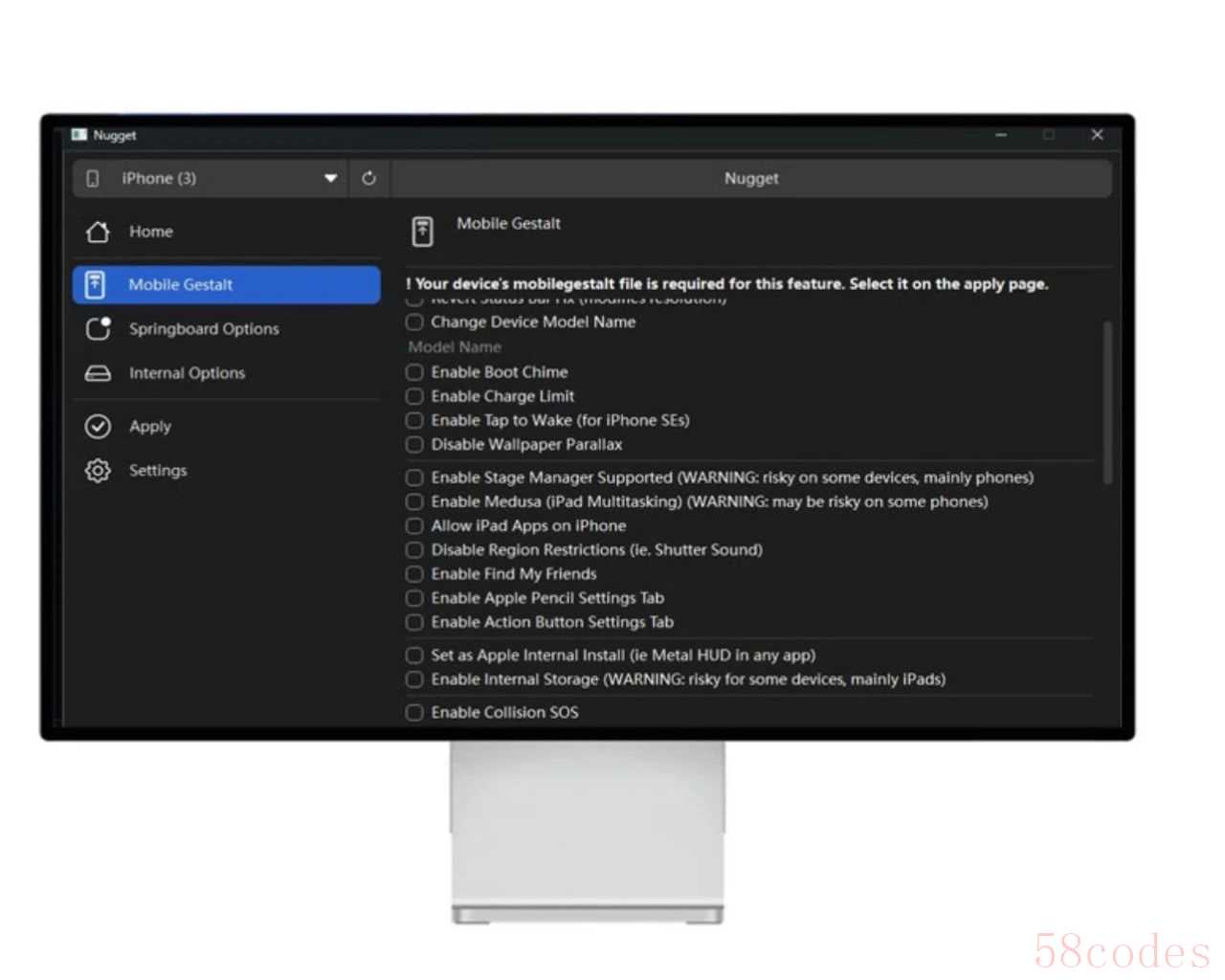Check Enable Internal Storage option

pyautogui.click(x=414, y=679)
